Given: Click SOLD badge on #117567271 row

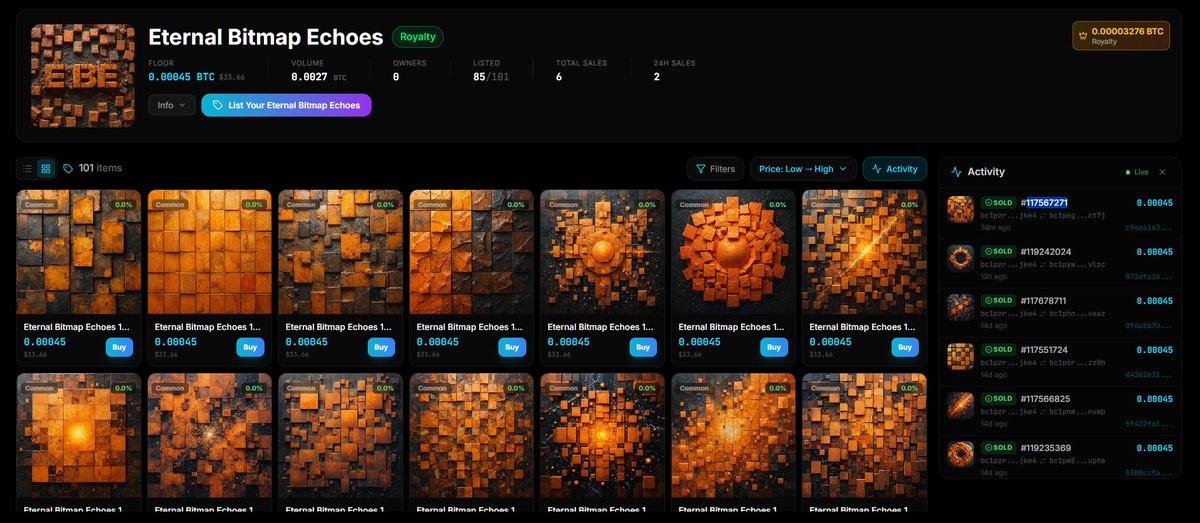Looking at the screenshot, I should [x=999, y=202].
